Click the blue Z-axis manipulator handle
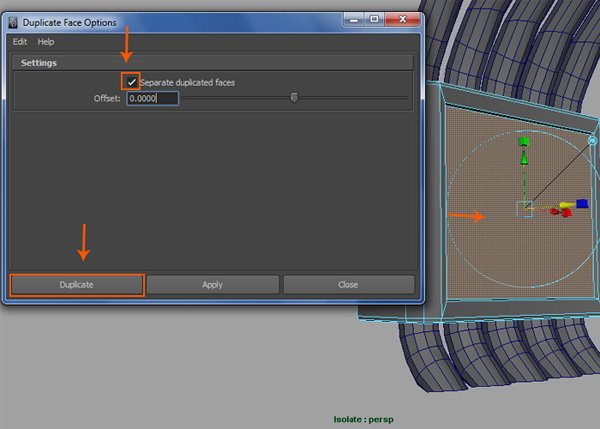The image size is (600, 429). (x=582, y=204)
